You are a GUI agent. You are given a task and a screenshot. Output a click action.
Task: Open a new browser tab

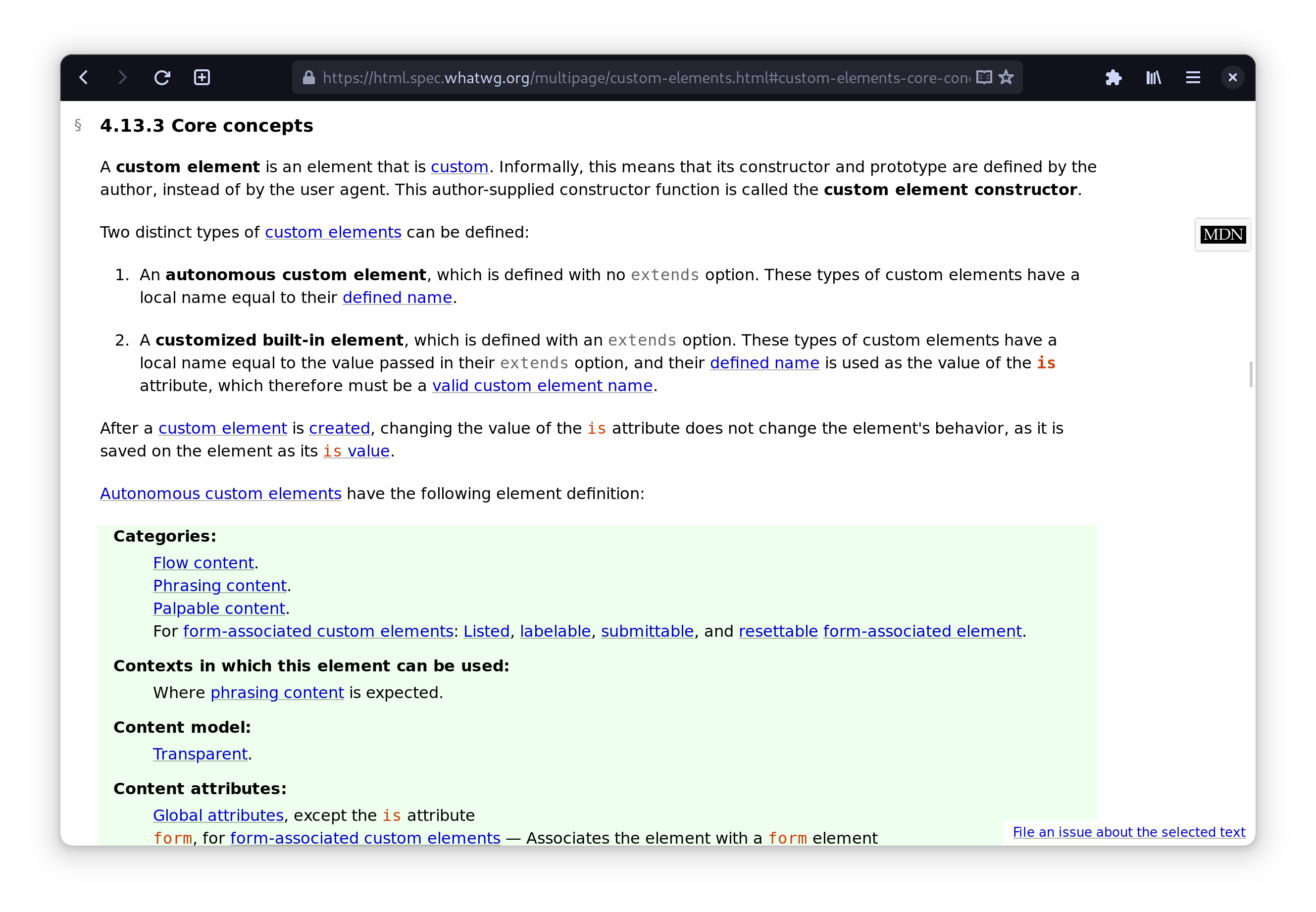click(201, 77)
